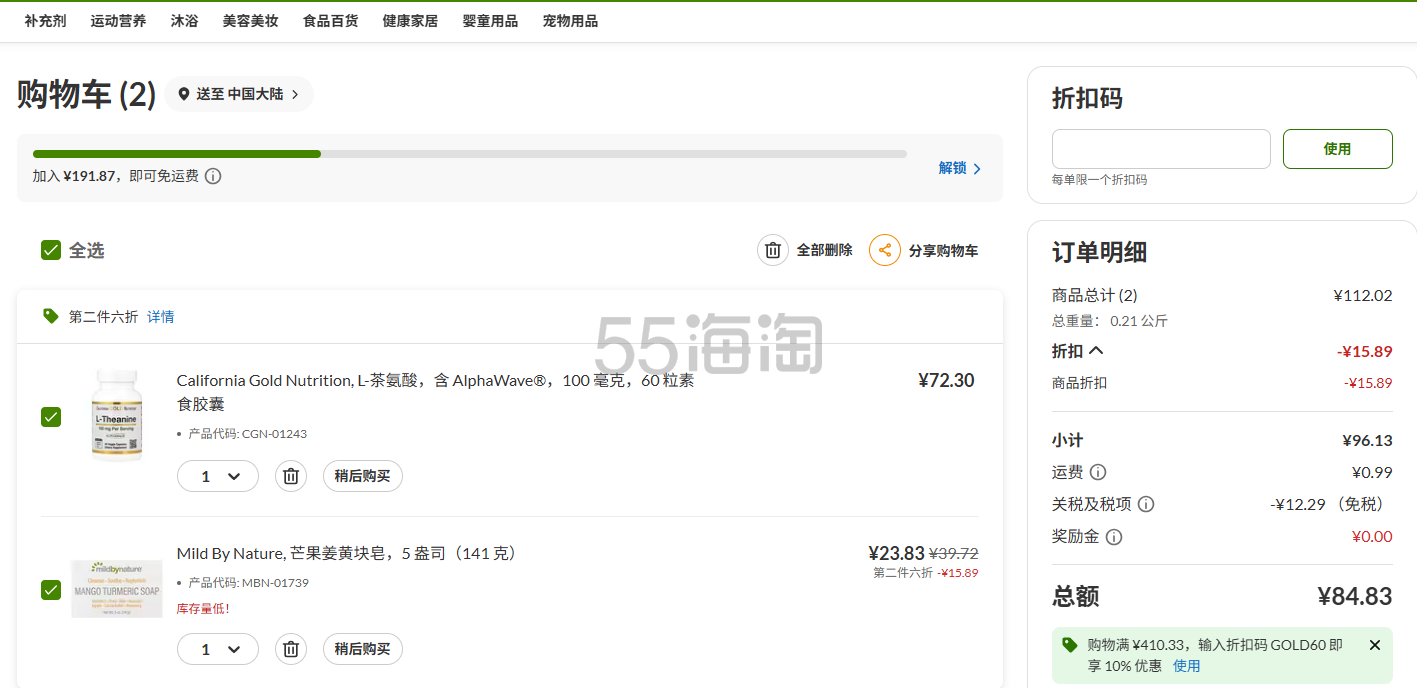Delete 芒果姜黄块皂 item with trash icon
Screen dimensions: 1417x688
[x=291, y=649]
